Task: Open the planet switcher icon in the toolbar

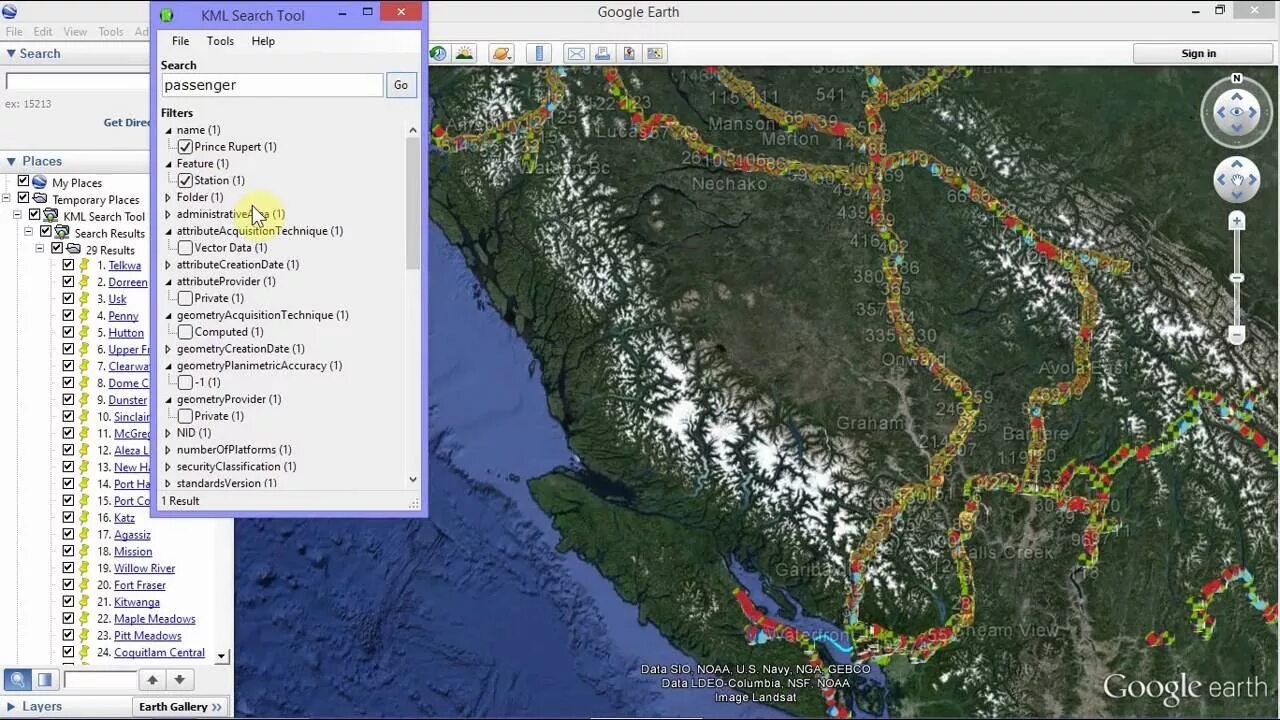Action: [502, 53]
